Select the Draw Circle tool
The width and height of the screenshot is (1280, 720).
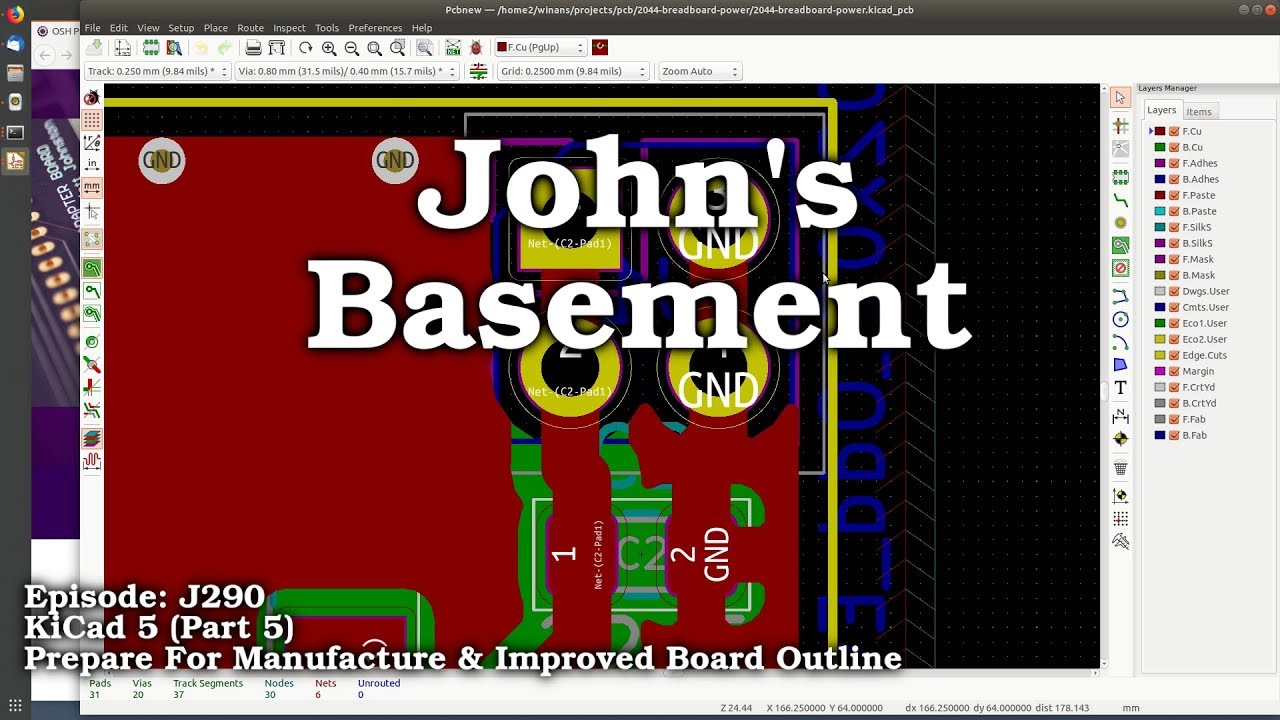coord(1120,319)
